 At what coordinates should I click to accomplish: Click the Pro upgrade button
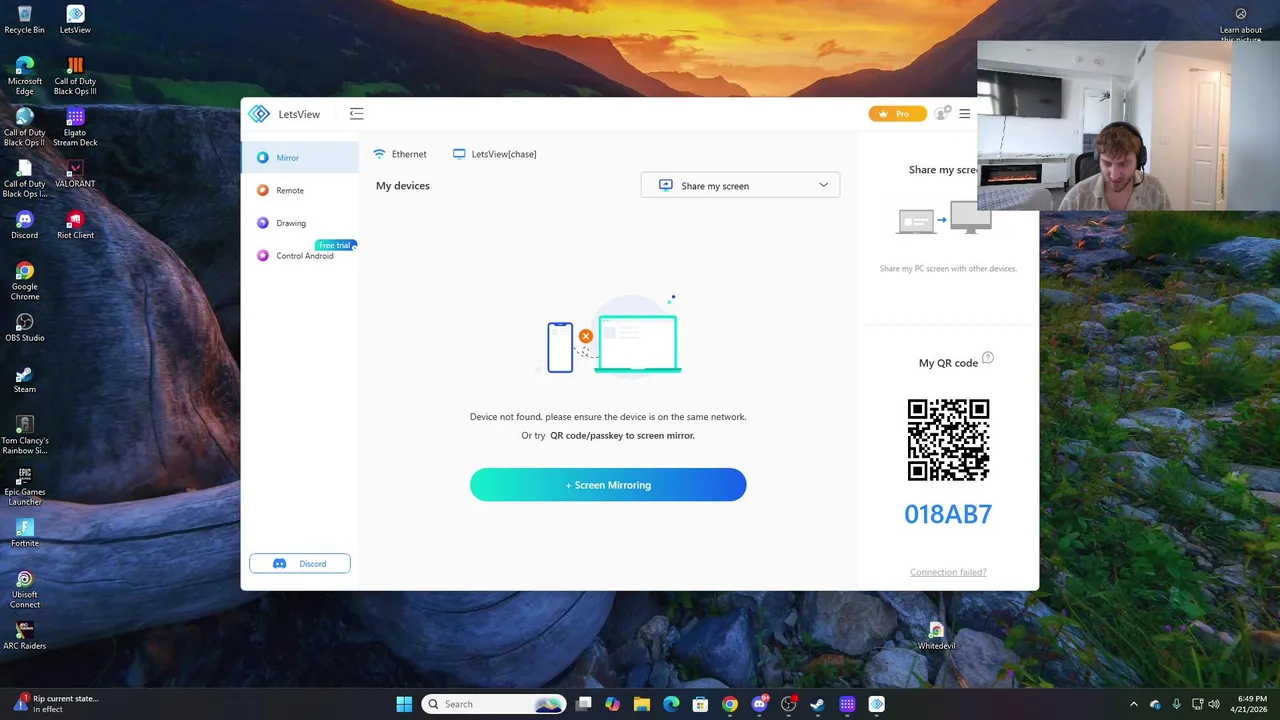pyautogui.click(x=897, y=114)
